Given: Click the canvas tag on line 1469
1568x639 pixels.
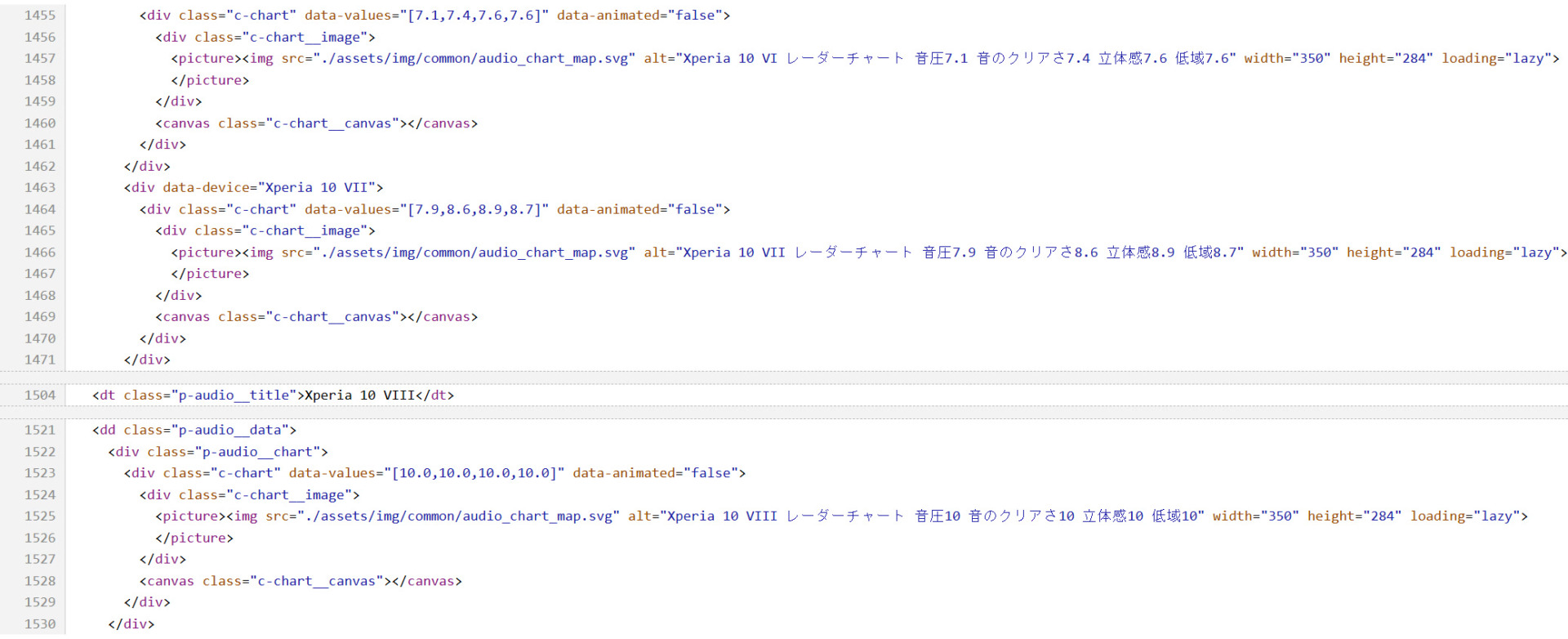Looking at the screenshot, I should pos(317,317).
